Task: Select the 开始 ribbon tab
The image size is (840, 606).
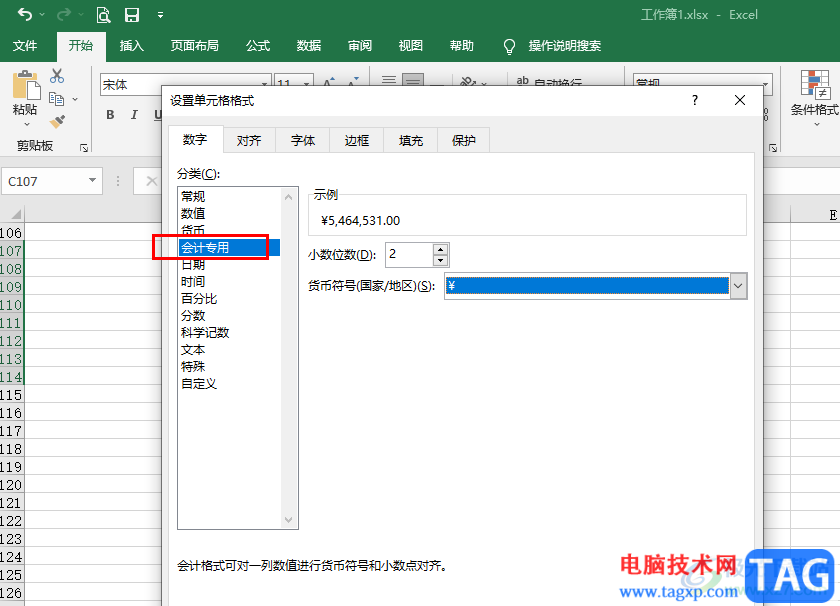Action: [81, 46]
